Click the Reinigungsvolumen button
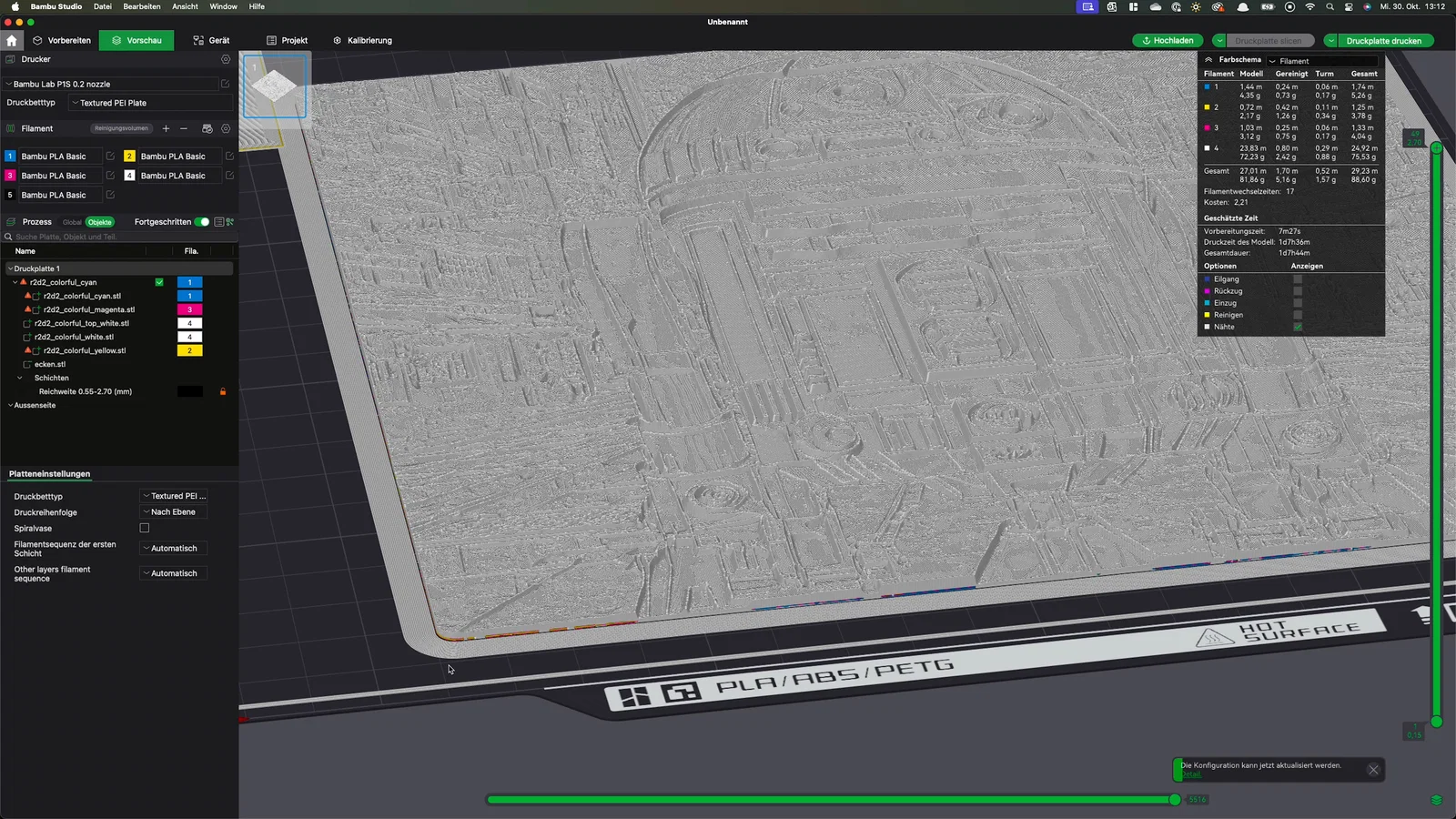This screenshot has height=819, width=1456. (121, 128)
